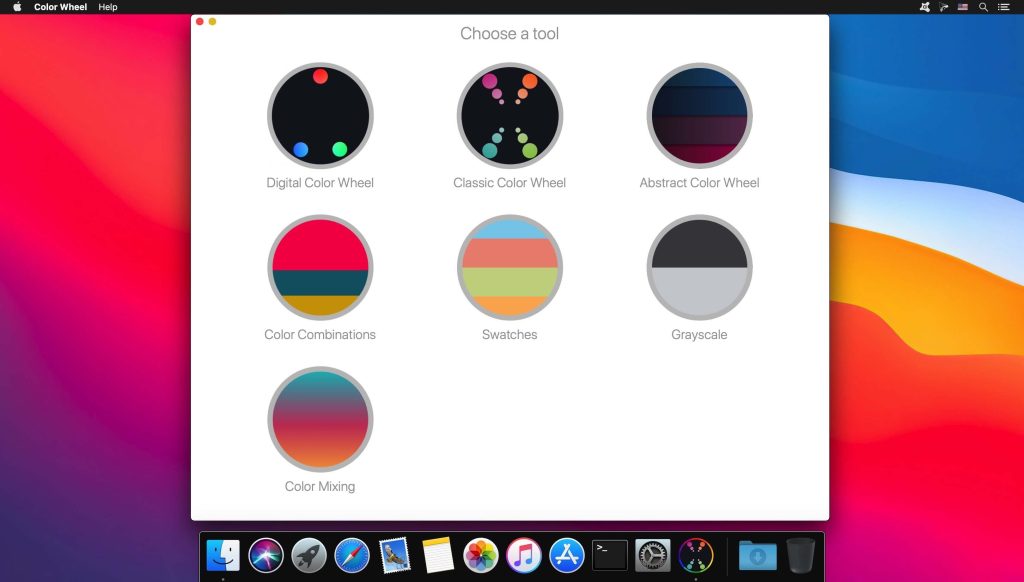
Task: Launch the Color Mixing tool
Action: tap(320, 419)
